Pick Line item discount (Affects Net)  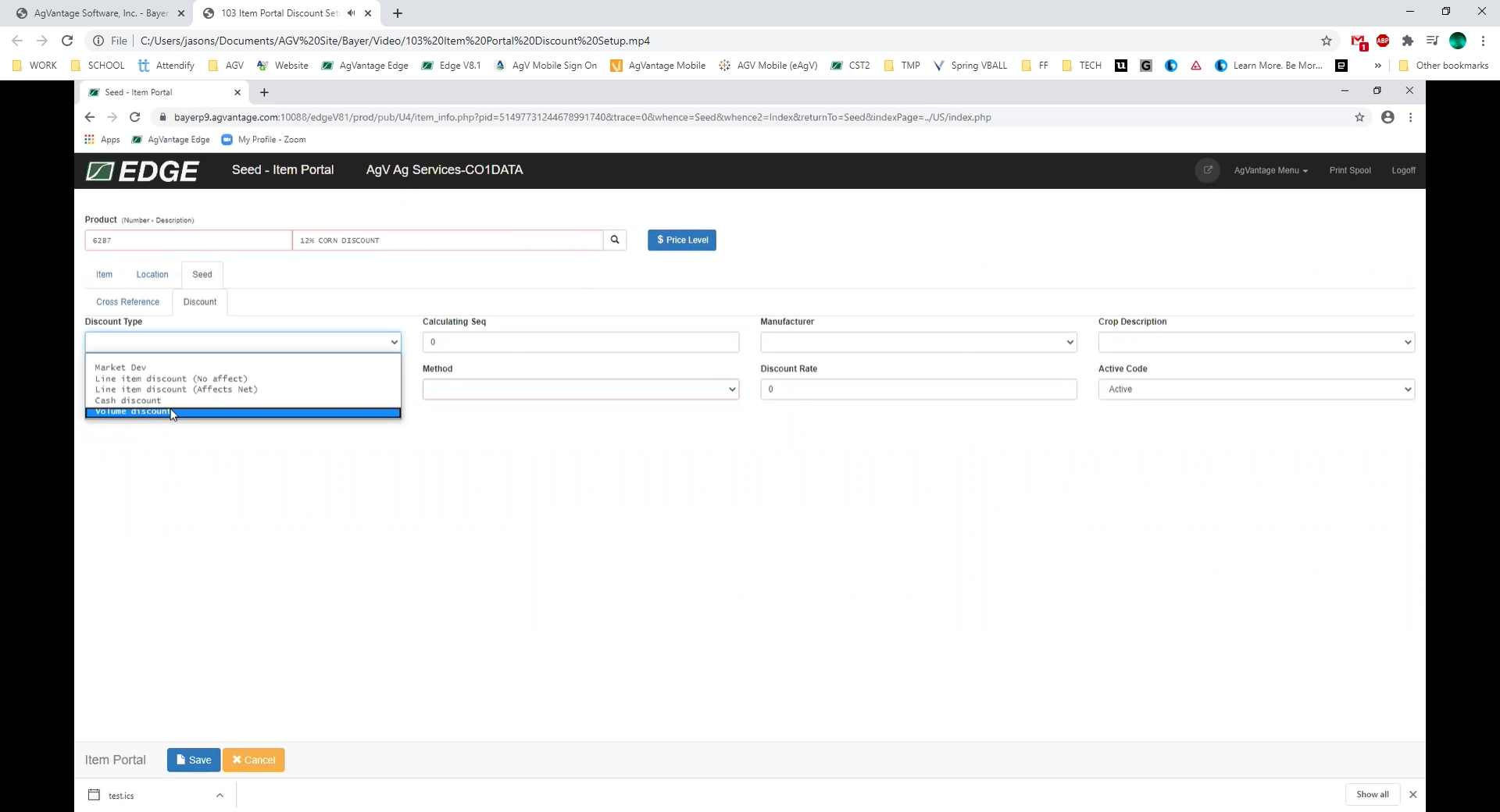click(243, 390)
